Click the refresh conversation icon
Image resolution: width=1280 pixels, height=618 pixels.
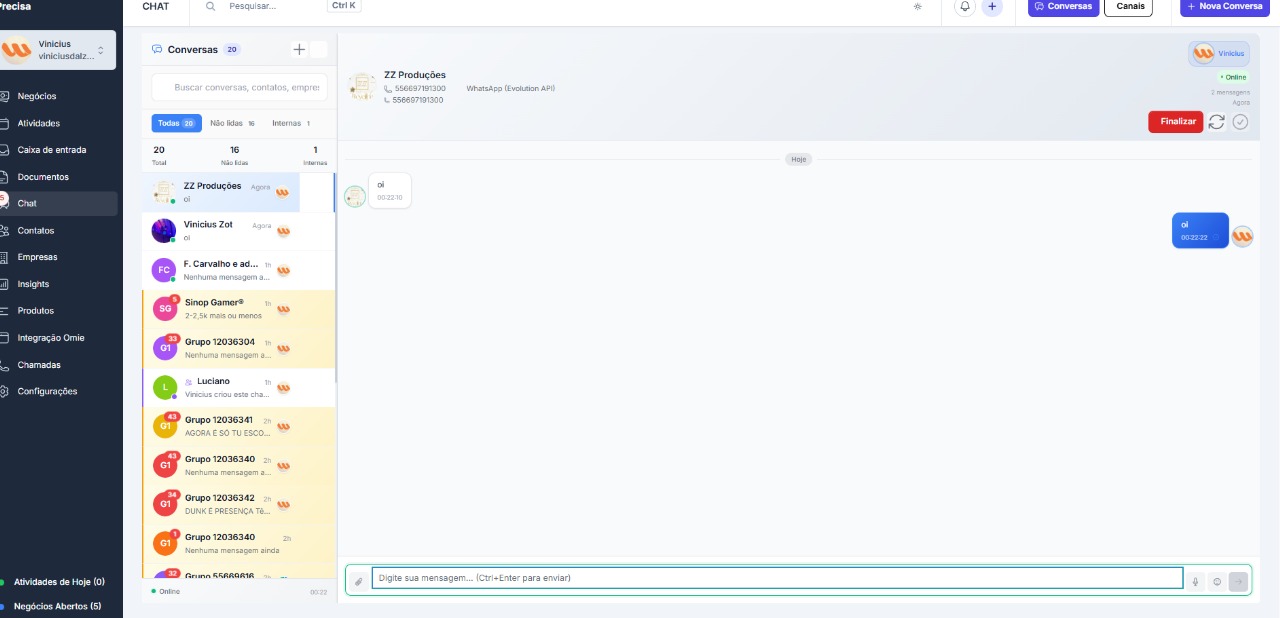(1216, 122)
